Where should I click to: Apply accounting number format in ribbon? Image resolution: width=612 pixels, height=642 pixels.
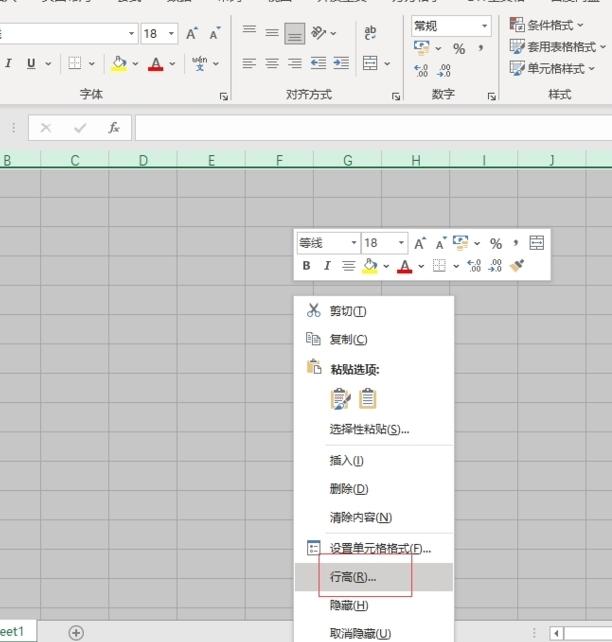coord(422,48)
